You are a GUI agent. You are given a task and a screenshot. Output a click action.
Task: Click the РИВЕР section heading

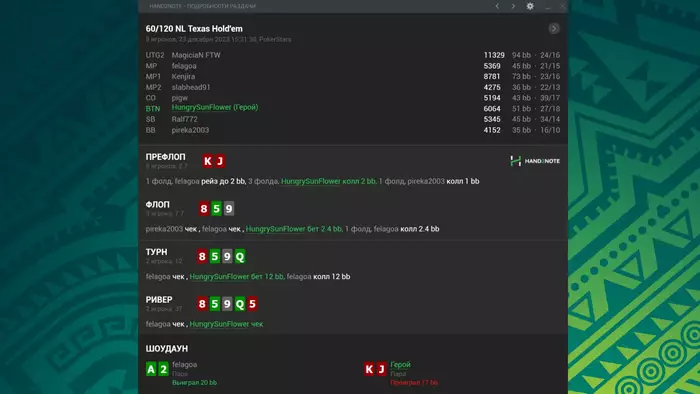coord(159,299)
